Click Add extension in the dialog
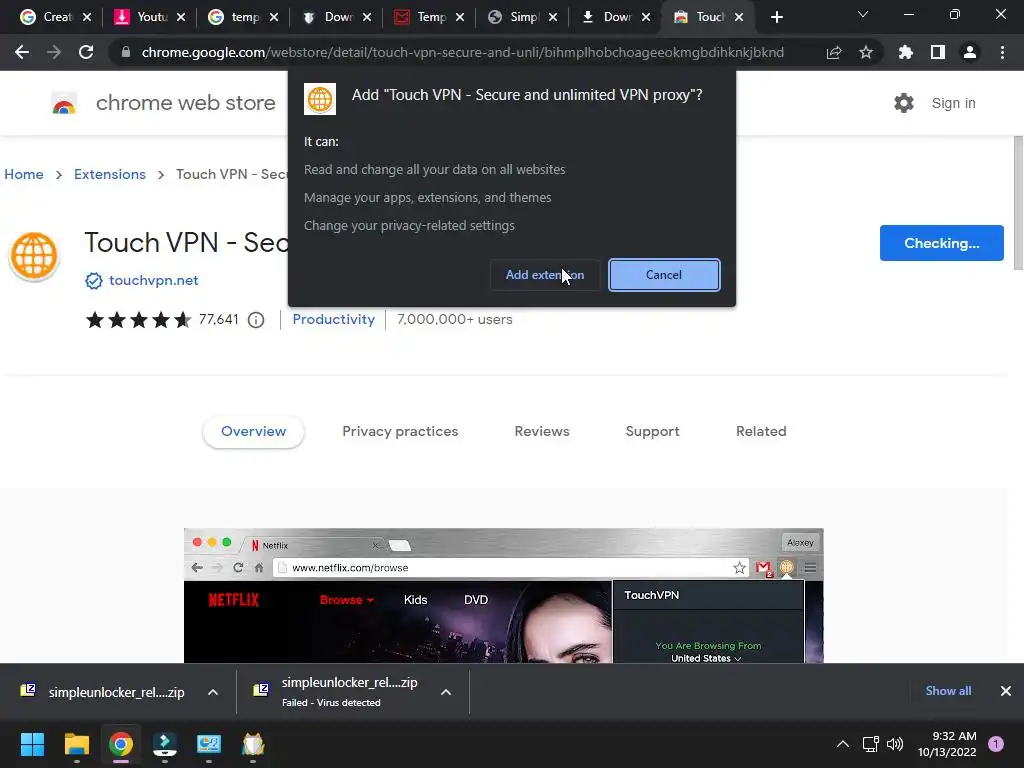The height and width of the screenshot is (768, 1024). click(x=545, y=275)
